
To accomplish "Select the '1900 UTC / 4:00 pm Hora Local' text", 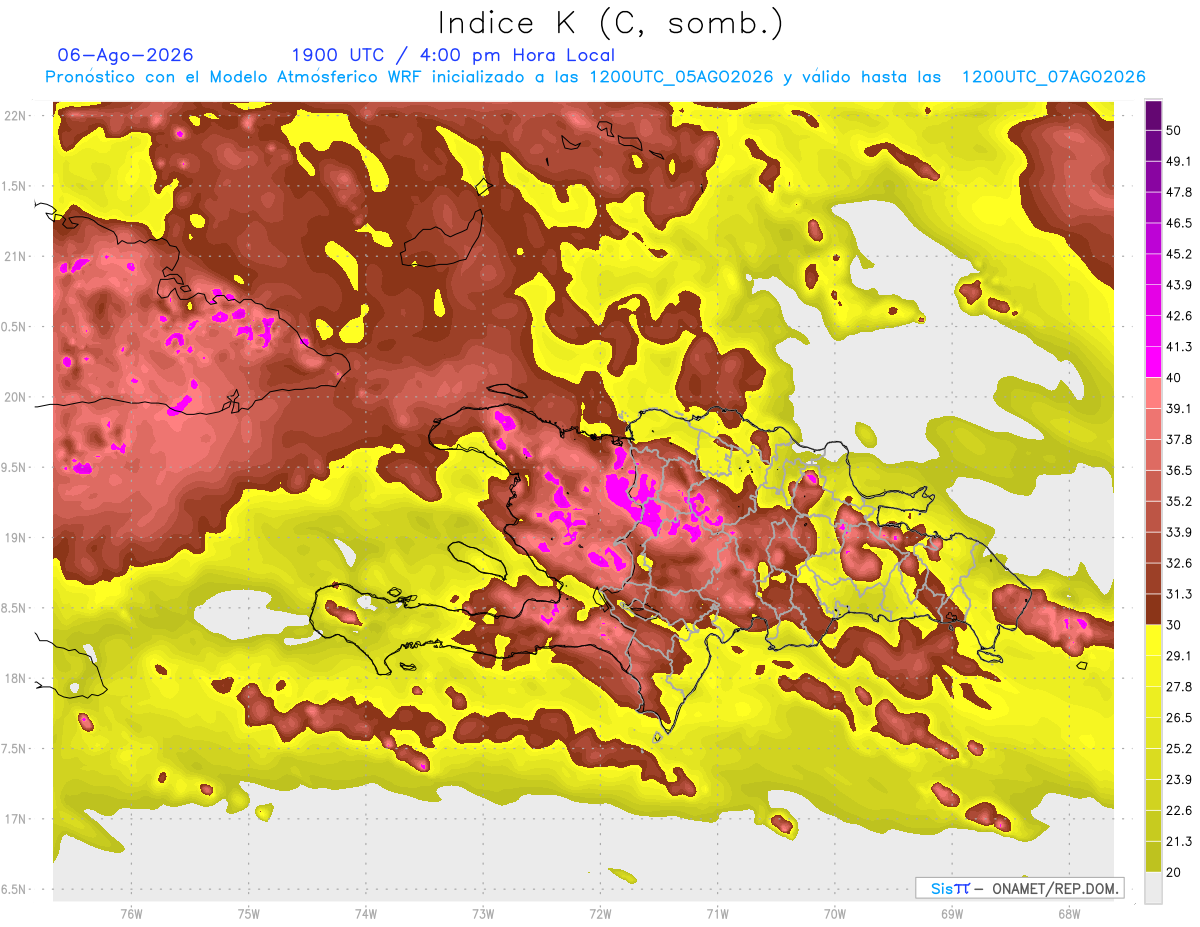I will pyautogui.click(x=453, y=55).
